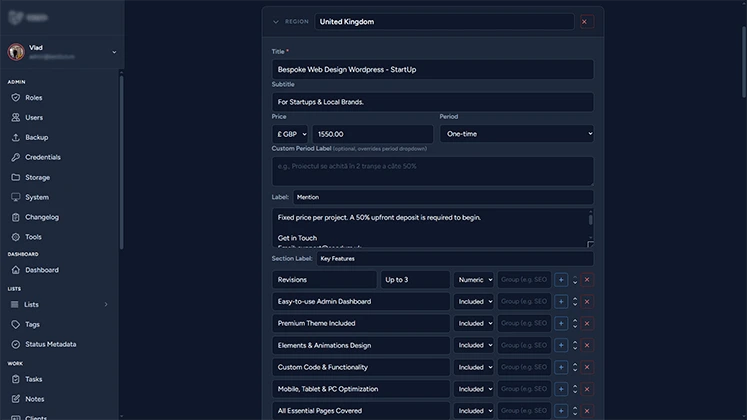Viewport: 747px width, 420px height.
Task: Reorder the Premium Theme Included row arrows
Action: [575, 323]
